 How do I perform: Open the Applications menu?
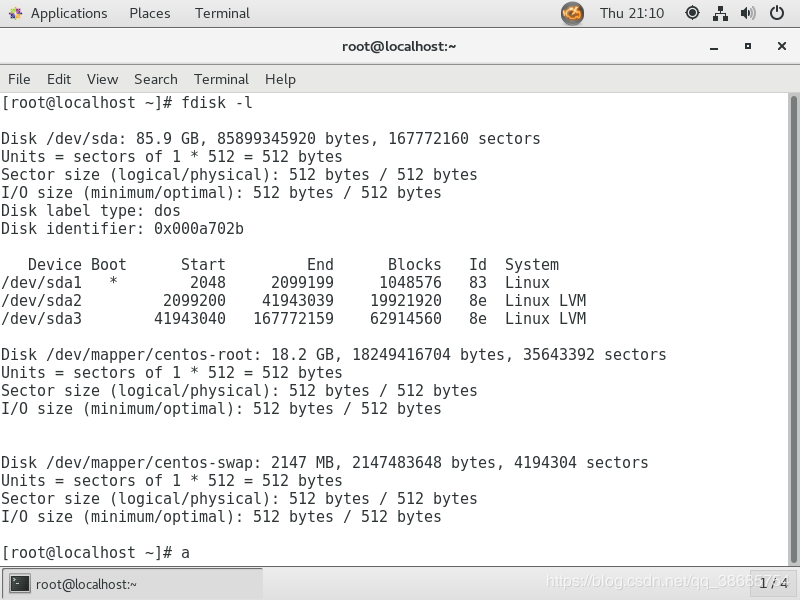click(x=69, y=13)
